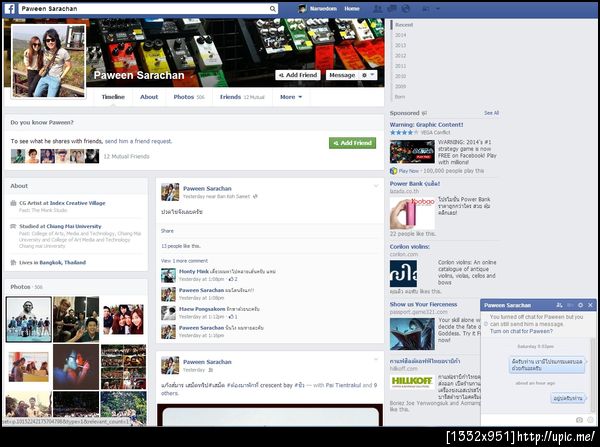The height and width of the screenshot is (447, 600).
Task: Close the Paween Sarachan chat window
Action: pos(590,305)
